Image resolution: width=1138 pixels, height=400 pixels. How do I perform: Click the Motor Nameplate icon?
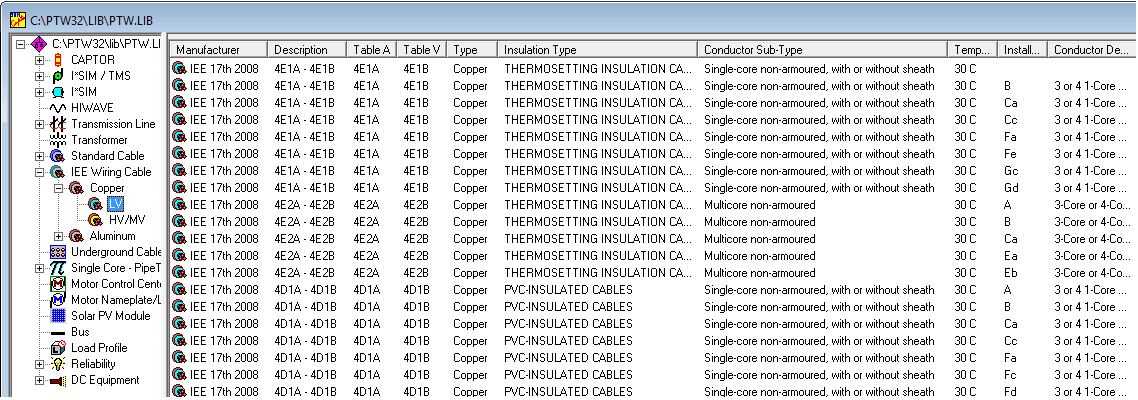58,300
